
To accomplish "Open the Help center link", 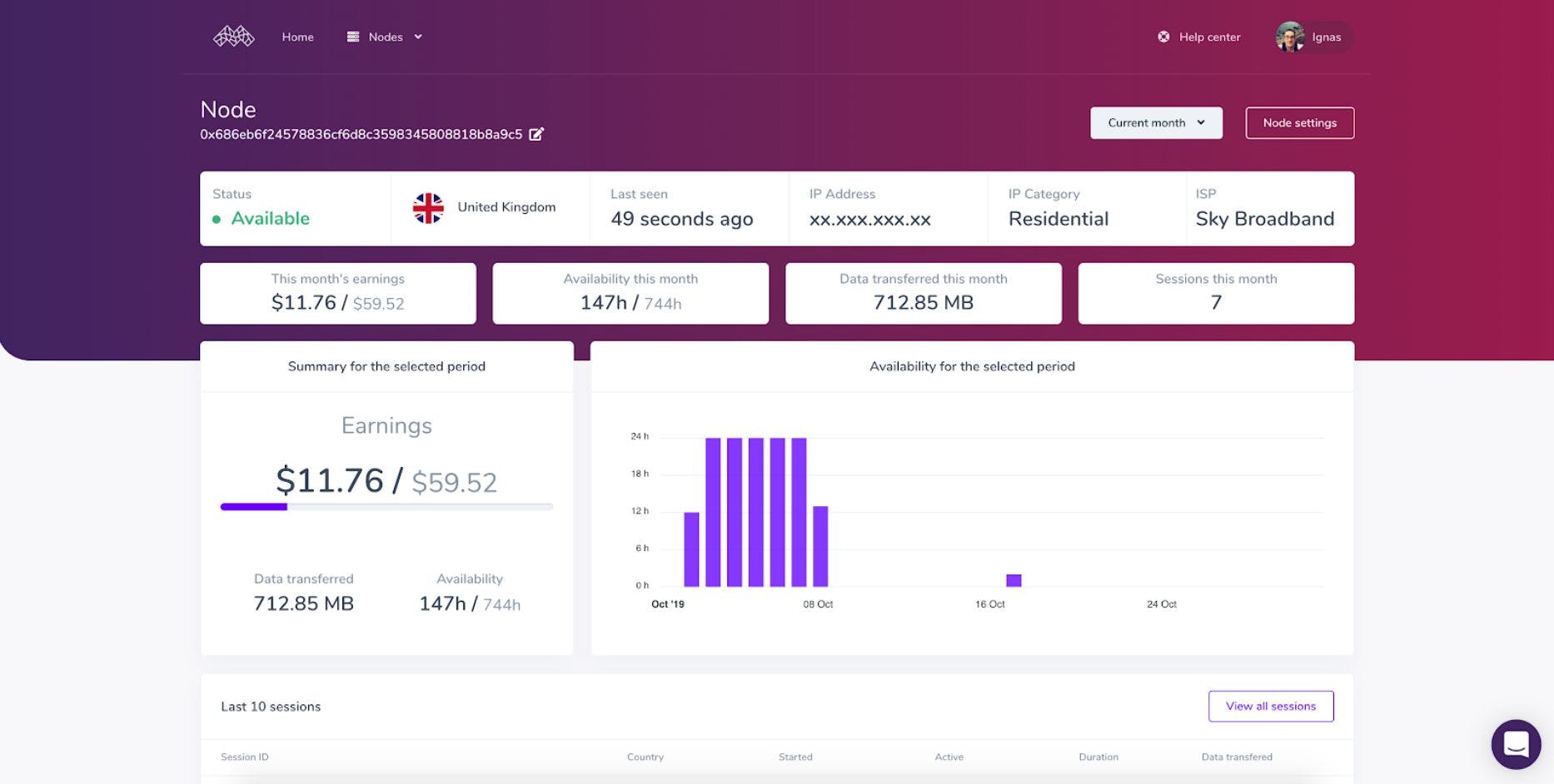I will point(1209,37).
